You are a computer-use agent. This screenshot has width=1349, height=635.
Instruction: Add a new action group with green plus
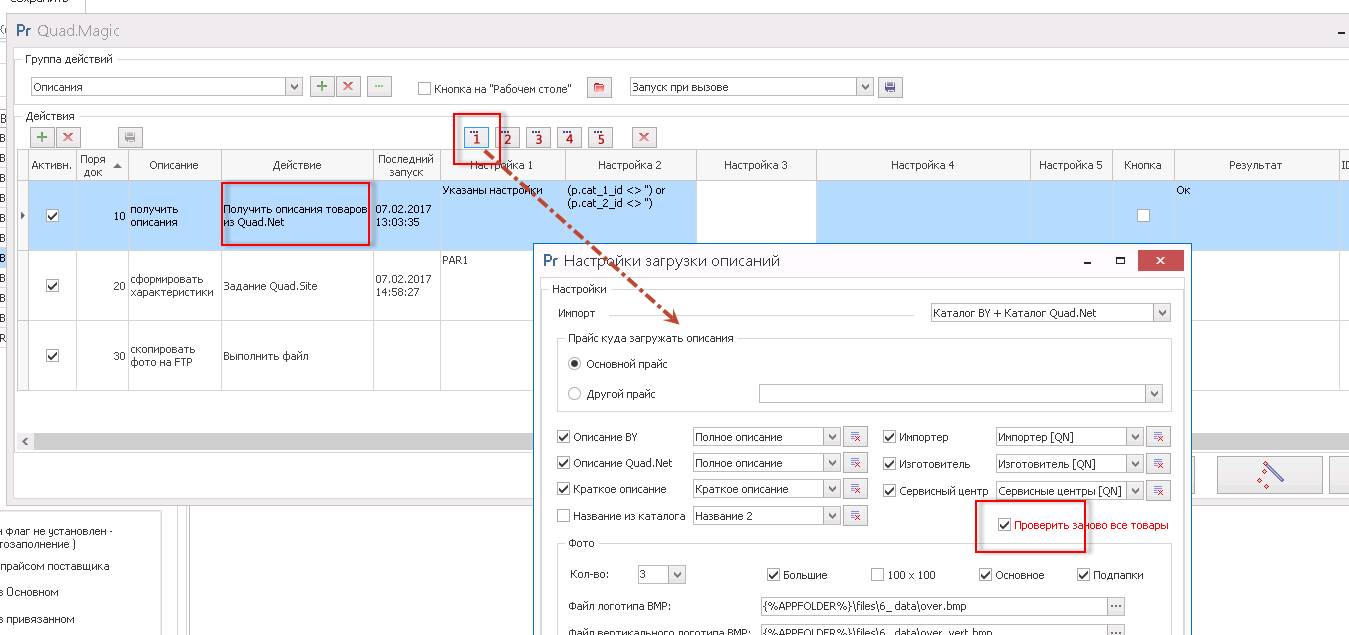click(x=322, y=87)
